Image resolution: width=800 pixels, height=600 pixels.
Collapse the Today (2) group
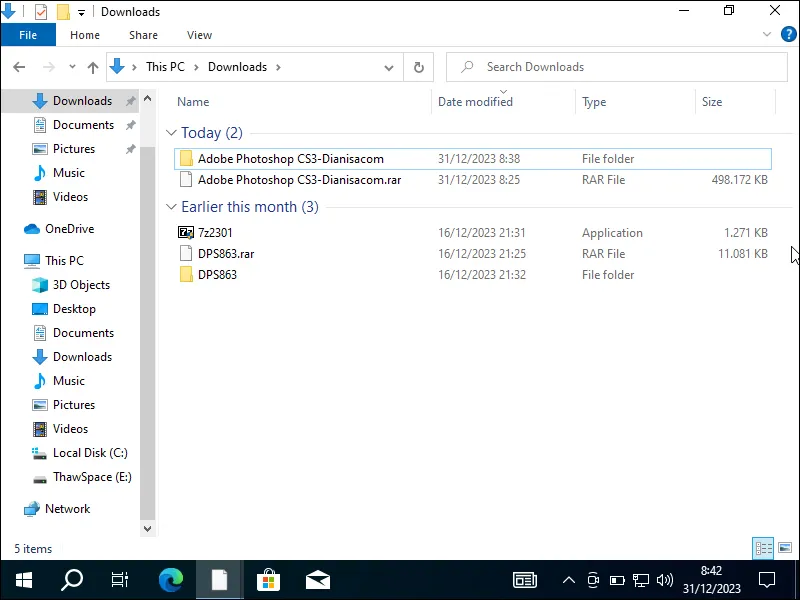(x=172, y=133)
